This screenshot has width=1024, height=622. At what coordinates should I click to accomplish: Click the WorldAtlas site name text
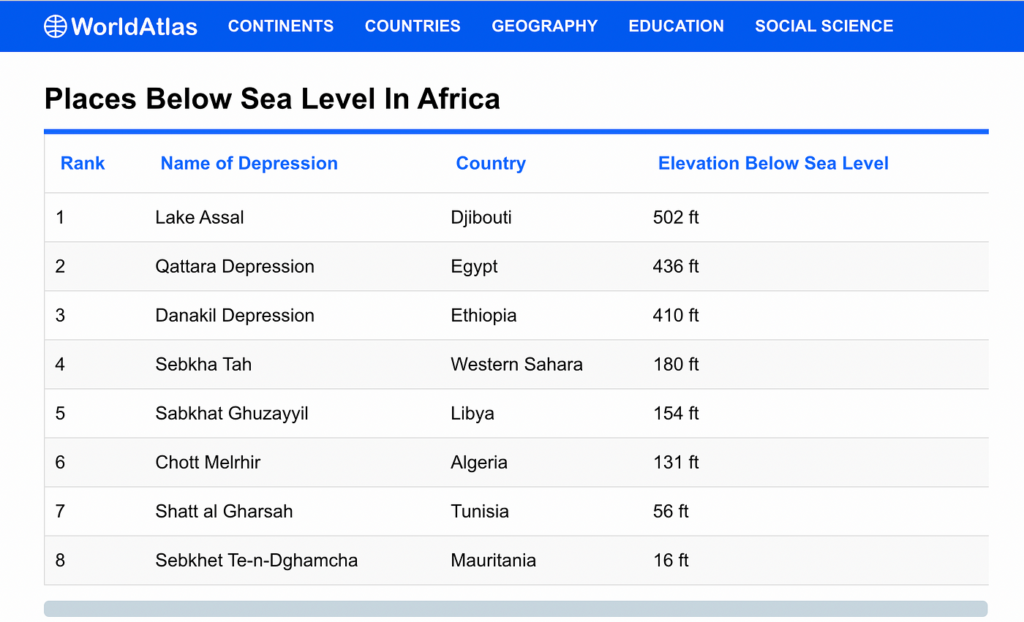[134, 26]
